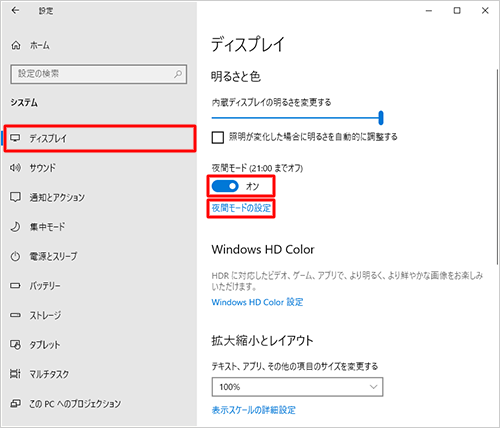Screen dimensions: 500x428
Task: Toggle the 夜間モード switch off
Action: (225, 186)
